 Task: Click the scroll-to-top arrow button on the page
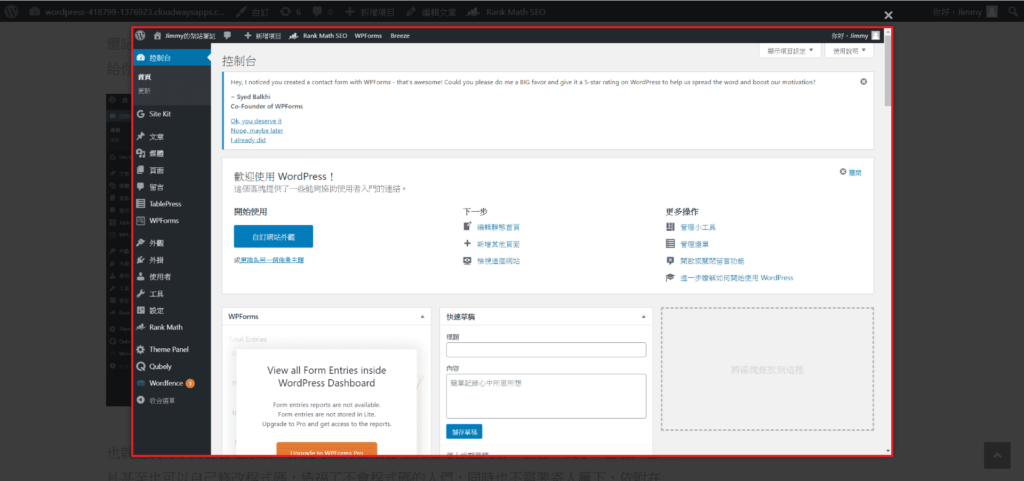click(x=999, y=457)
